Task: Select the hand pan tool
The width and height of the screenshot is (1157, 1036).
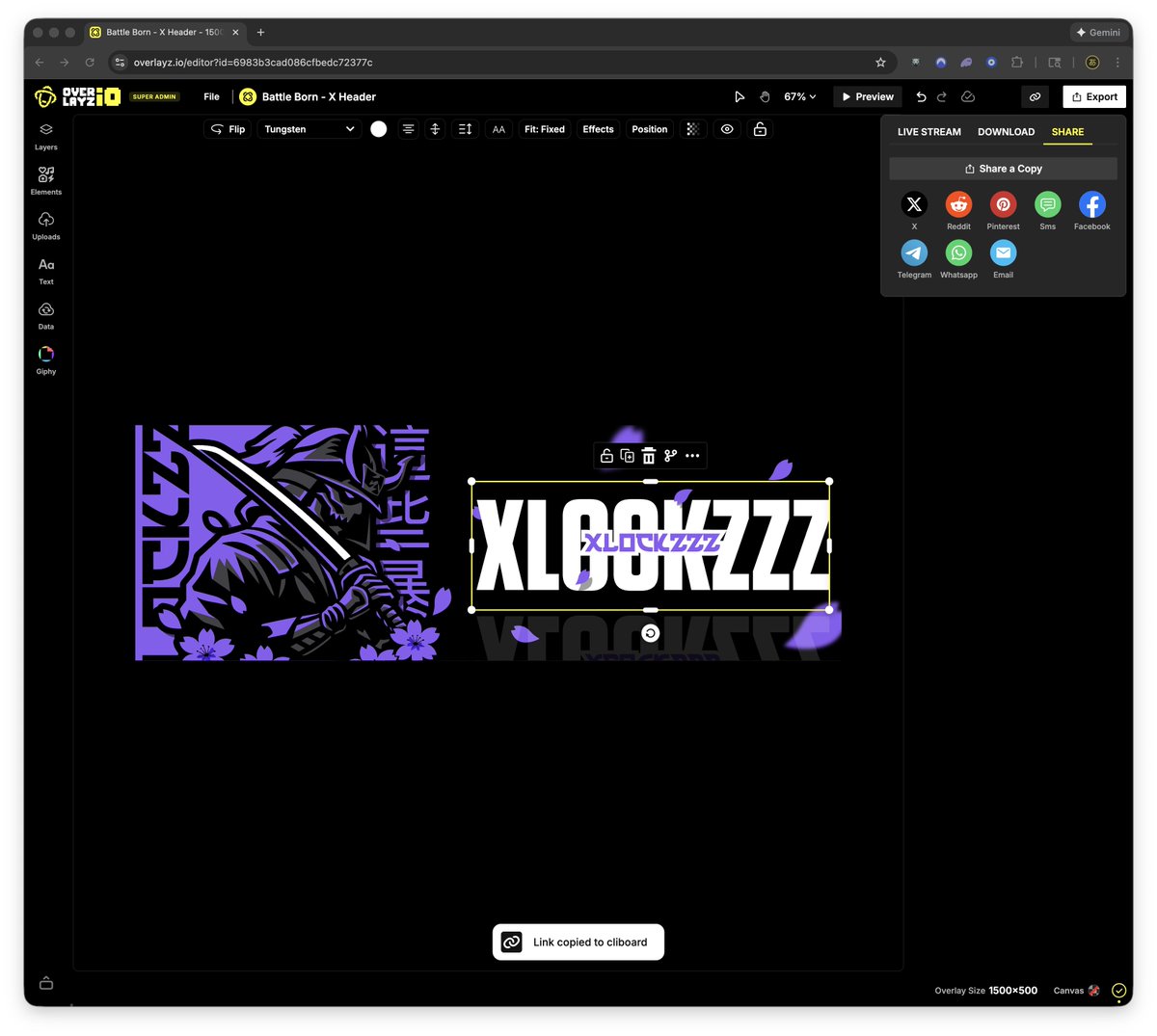Action: 765,96
